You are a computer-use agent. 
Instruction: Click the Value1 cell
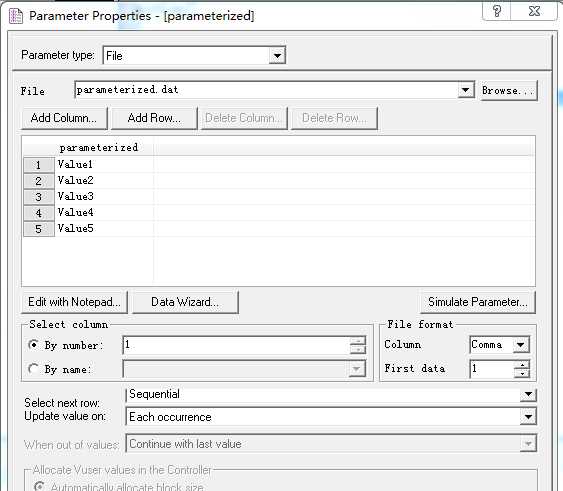[x=104, y=165]
